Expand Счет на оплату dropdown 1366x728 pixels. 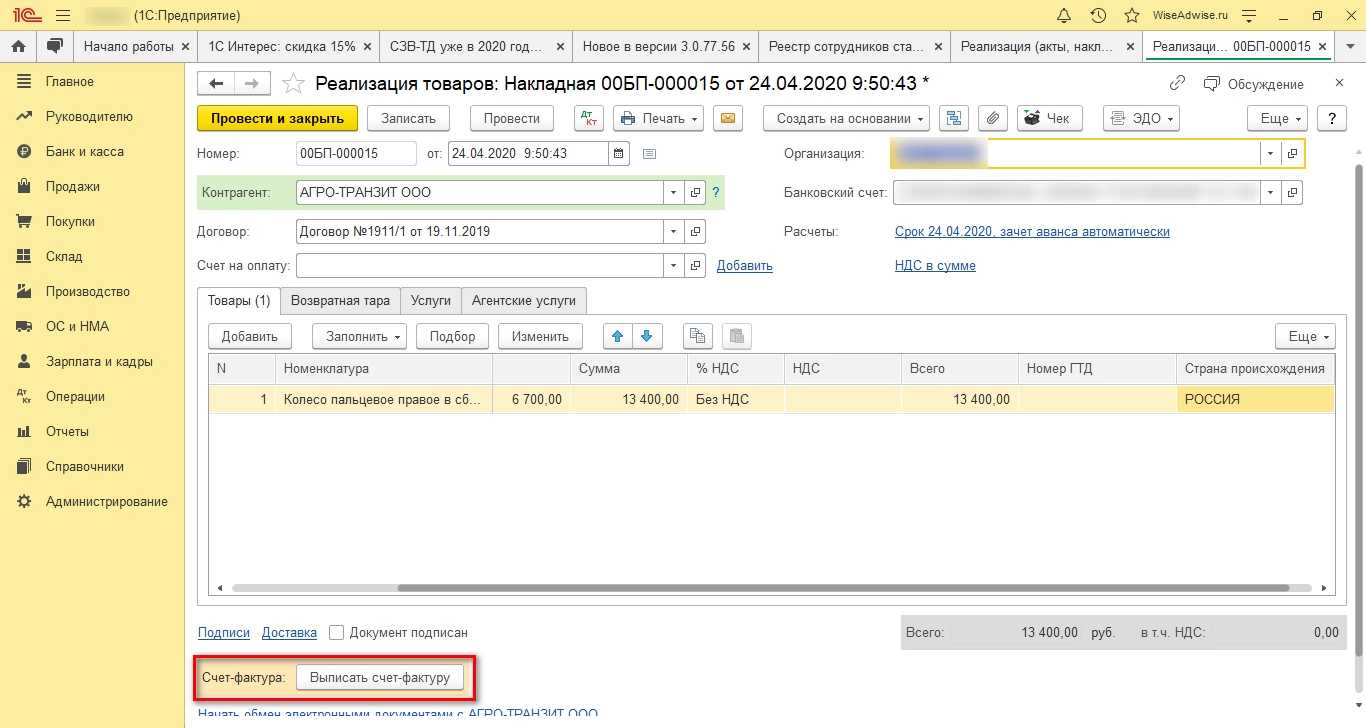tap(673, 265)
